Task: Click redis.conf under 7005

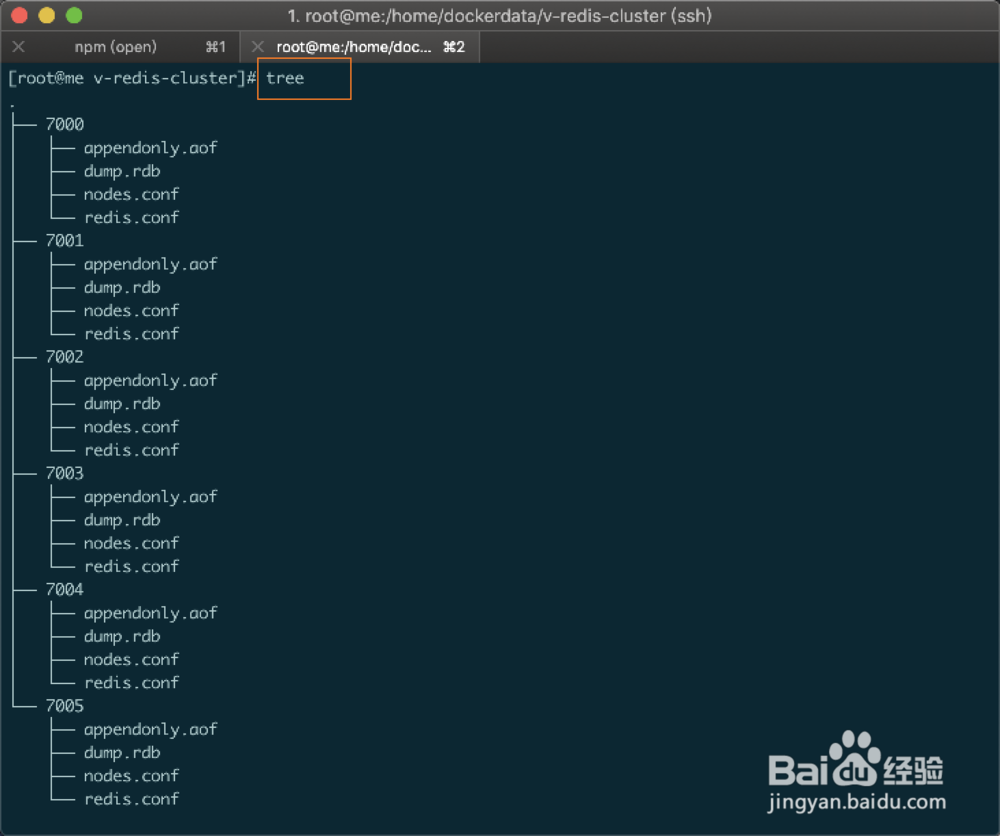Action: click(131, 799)
